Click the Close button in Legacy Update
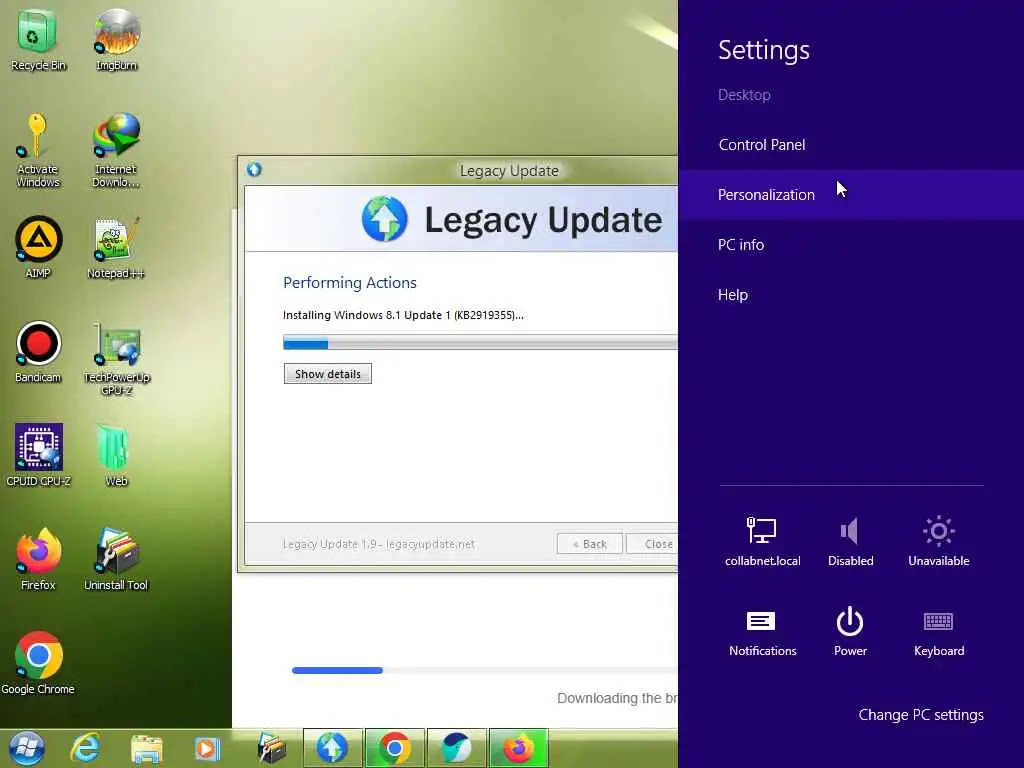The width and height of the screenshot is (1024, 768). [652, 543]
